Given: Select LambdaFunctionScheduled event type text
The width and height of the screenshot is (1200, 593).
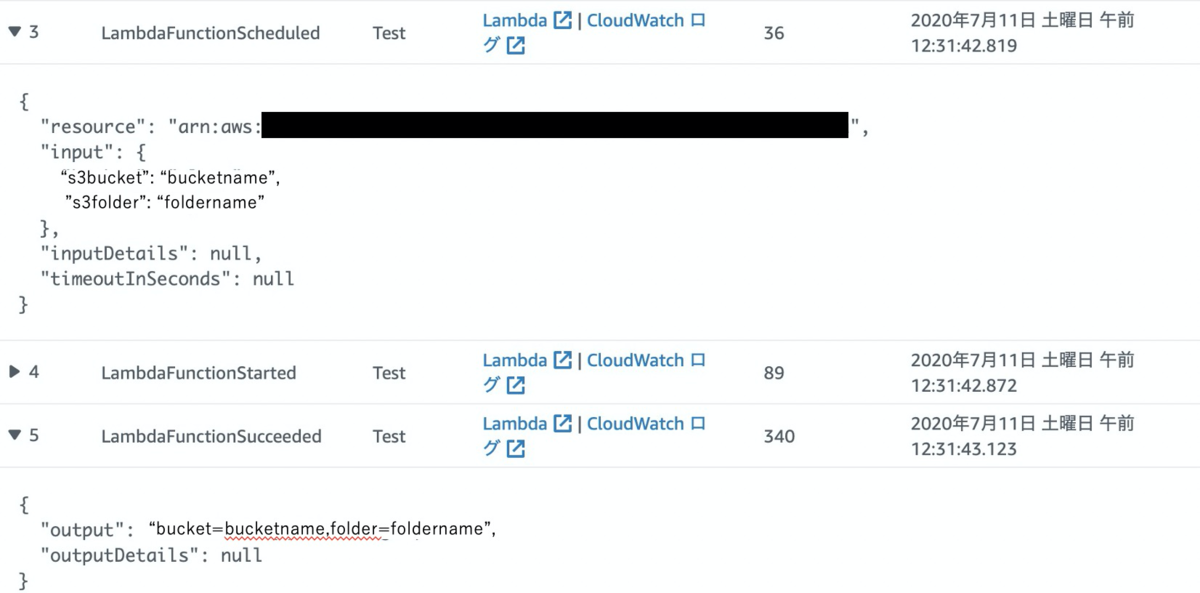Looking at the screenshot, I should click(x=211, y=33).
